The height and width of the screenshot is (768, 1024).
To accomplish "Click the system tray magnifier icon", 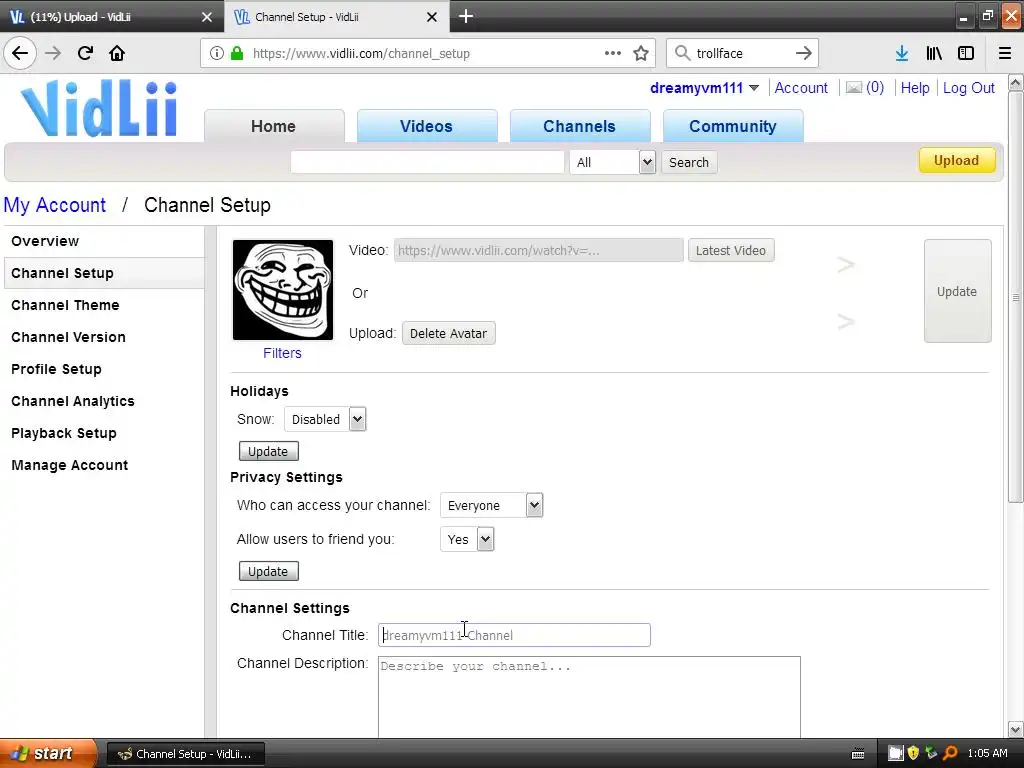I will pyautogui.click(x=951, y=753).
